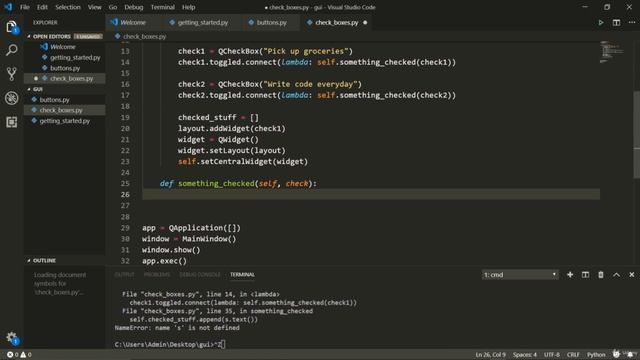Change encoding via UTF-8 status item
Viewport: 640px width, 360px height.
point(551,355)
